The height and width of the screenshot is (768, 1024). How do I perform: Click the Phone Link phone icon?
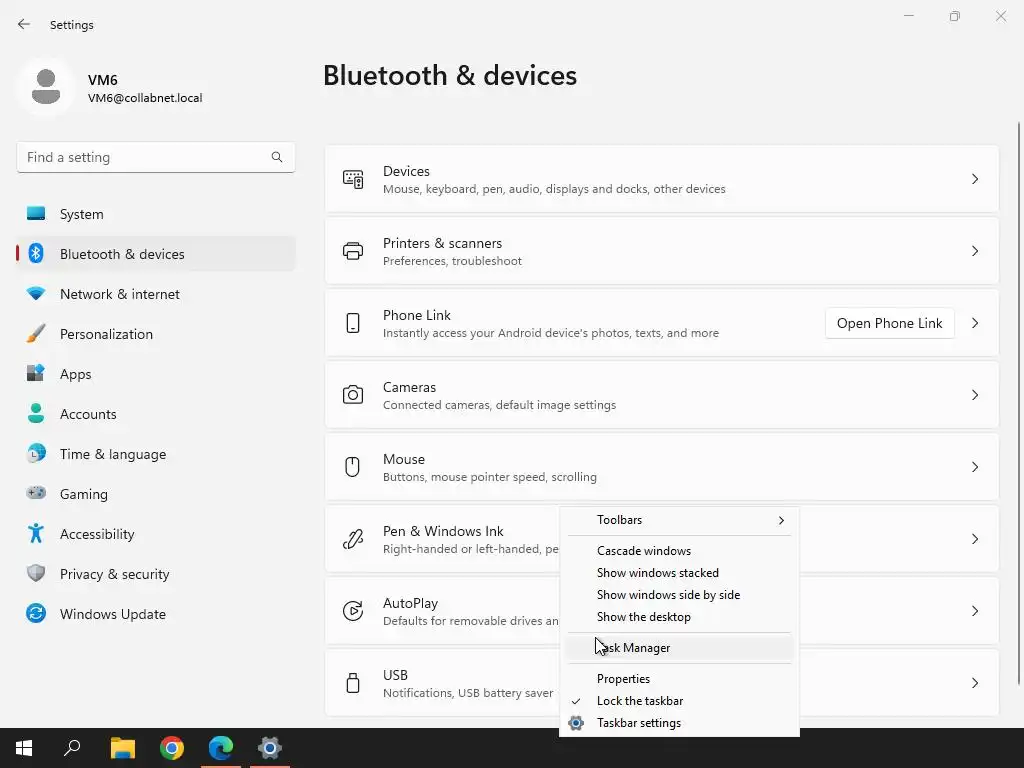353,323
